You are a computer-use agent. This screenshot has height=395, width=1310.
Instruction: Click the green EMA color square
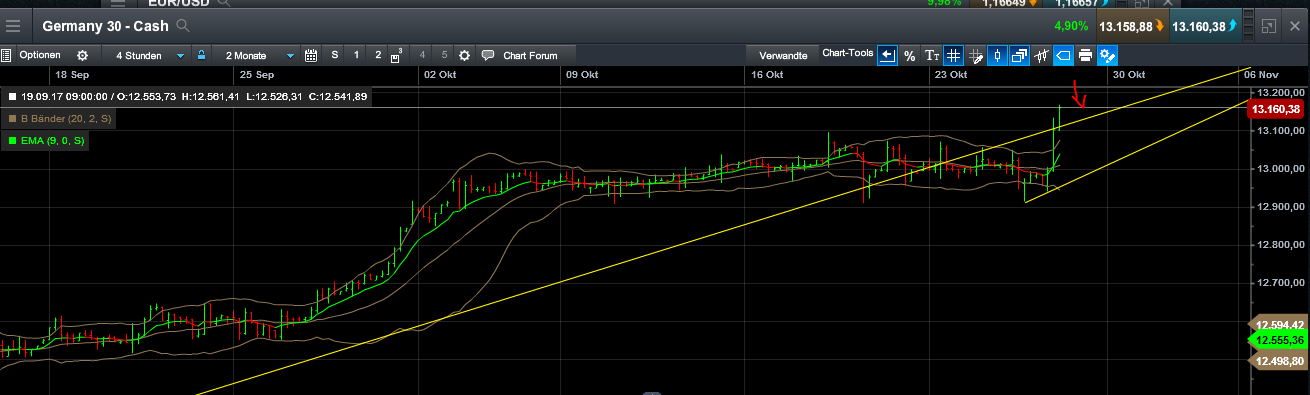[x=11, y=141]
